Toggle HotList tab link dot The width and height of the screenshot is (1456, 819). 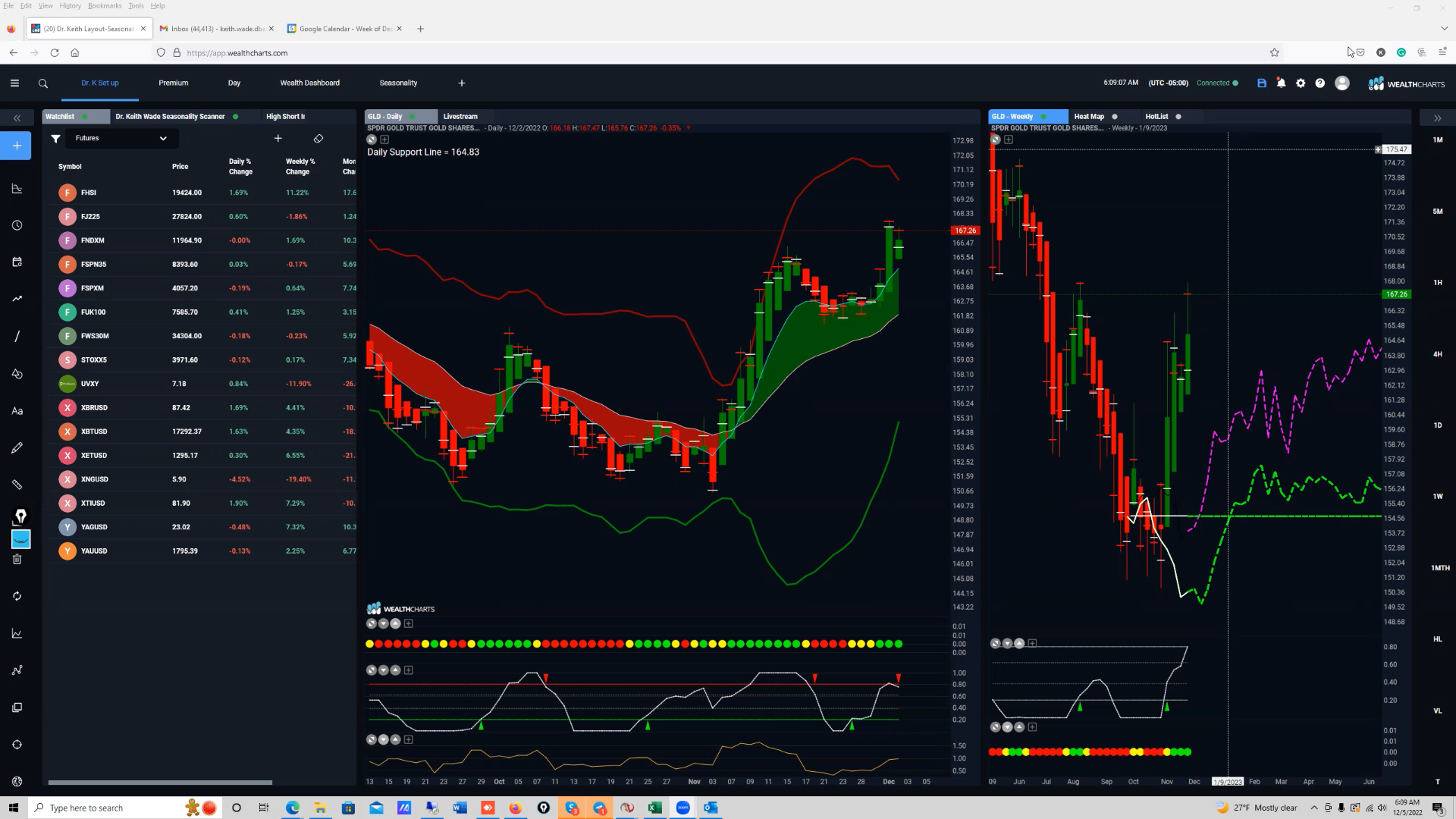point(1178,117)
